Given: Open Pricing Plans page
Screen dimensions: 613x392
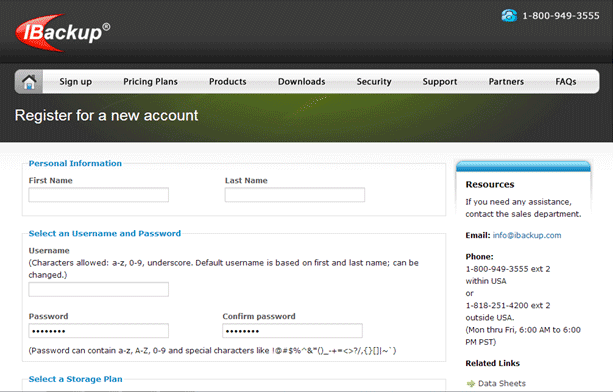Looking at the screenshot, I should tap(151, 81).
